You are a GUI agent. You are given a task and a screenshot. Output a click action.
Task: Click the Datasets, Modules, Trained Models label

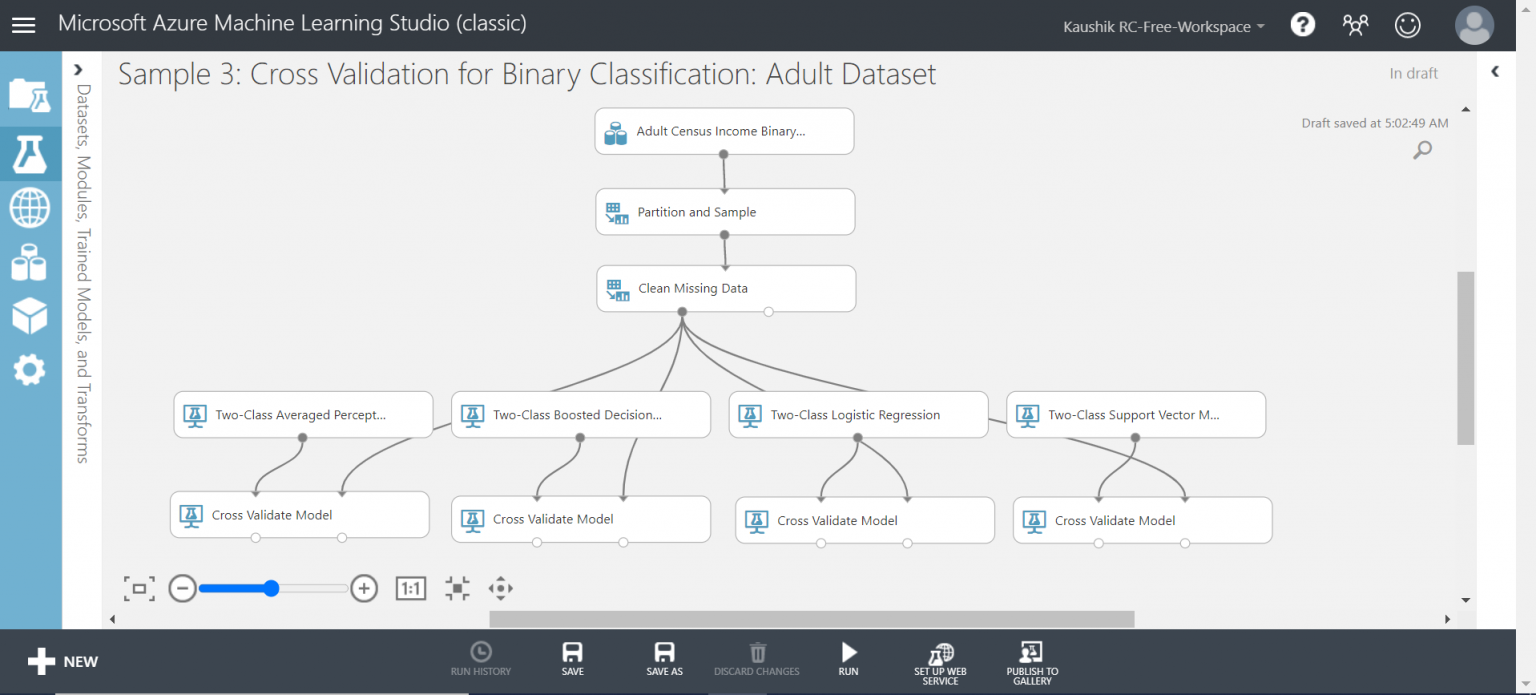click(83, 273)
